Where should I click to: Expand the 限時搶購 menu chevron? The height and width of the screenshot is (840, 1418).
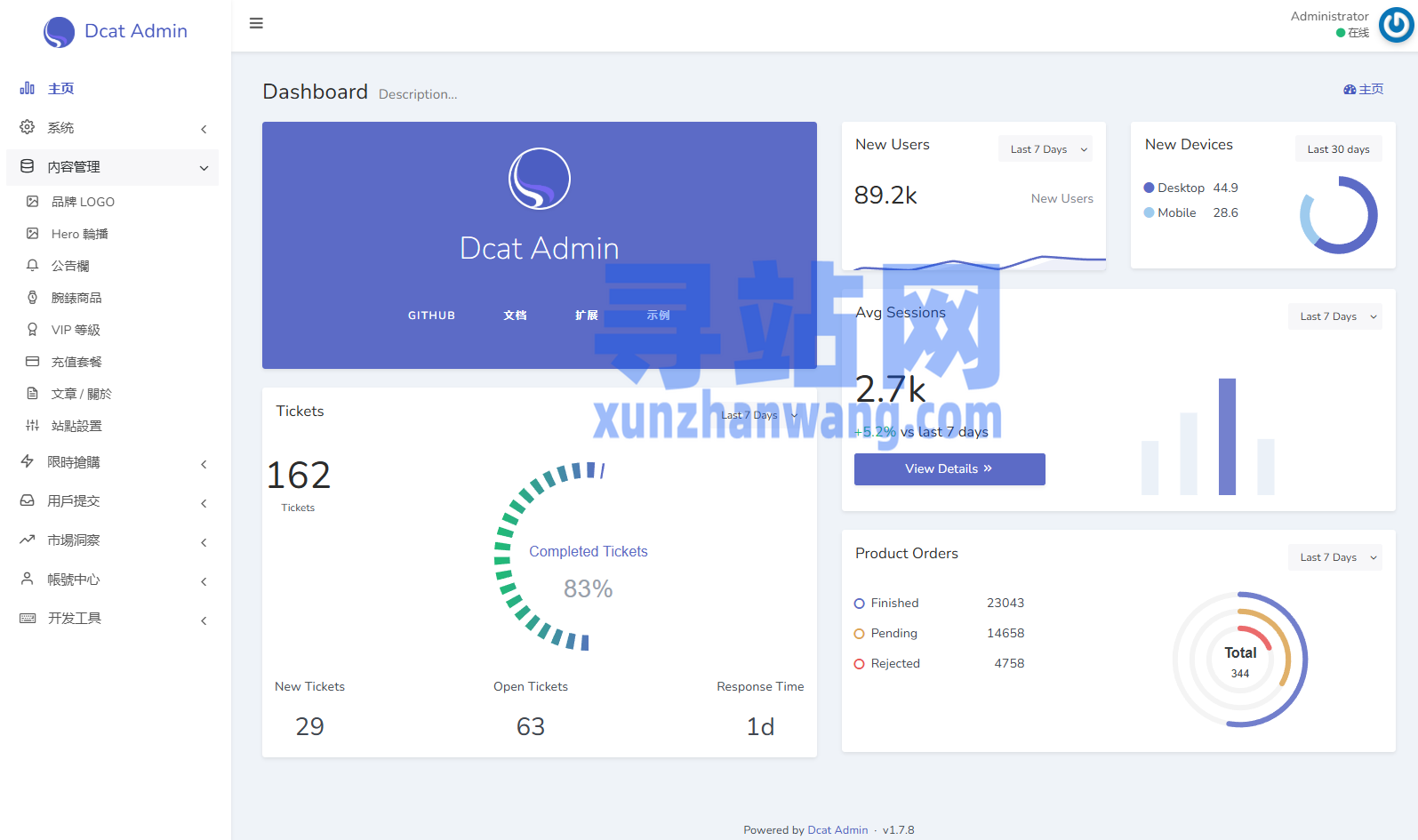[204, 464]
